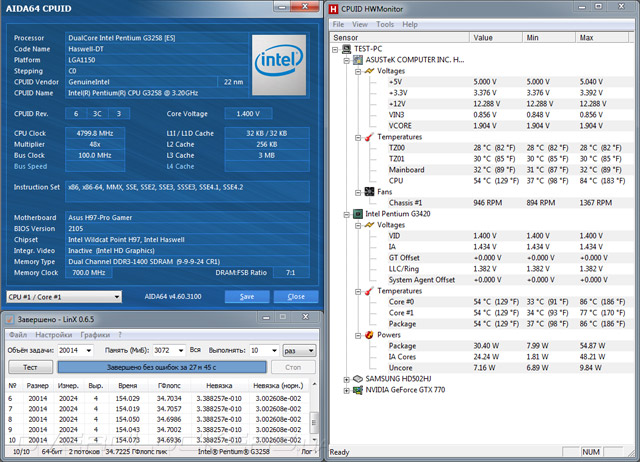Collapse the Powers group
Viewport: 640px width, 462px height.
pyautogui.click(x=358, y=335)
